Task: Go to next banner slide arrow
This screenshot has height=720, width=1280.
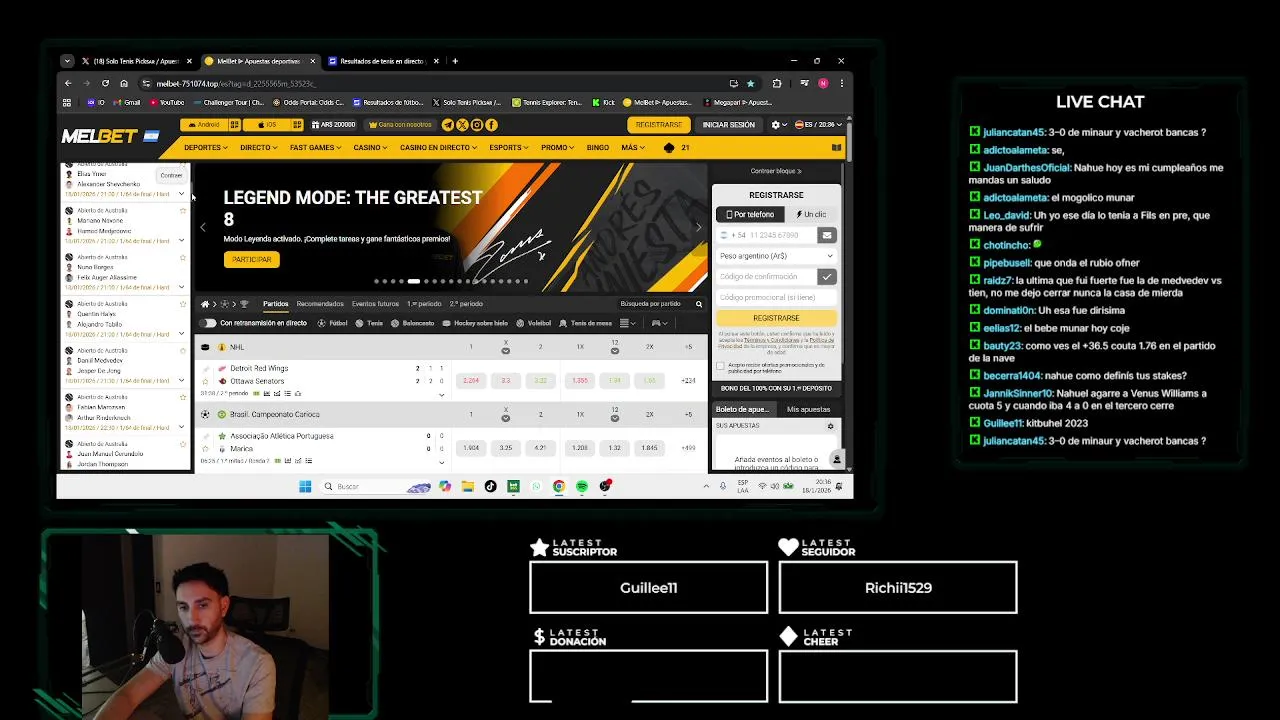Action: (699, 227)
